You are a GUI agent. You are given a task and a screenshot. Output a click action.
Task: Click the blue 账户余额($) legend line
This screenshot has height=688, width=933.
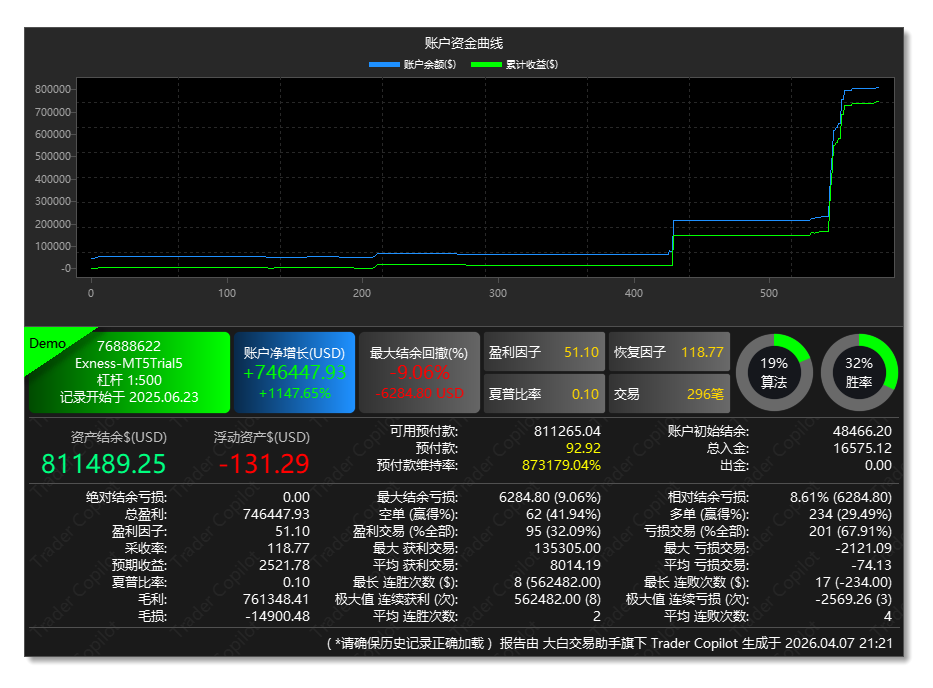click(384, 65)
